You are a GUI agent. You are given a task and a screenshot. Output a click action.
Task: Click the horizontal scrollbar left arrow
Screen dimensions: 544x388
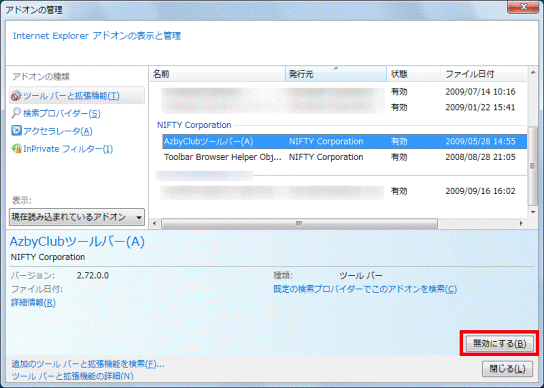pos(155,223)
